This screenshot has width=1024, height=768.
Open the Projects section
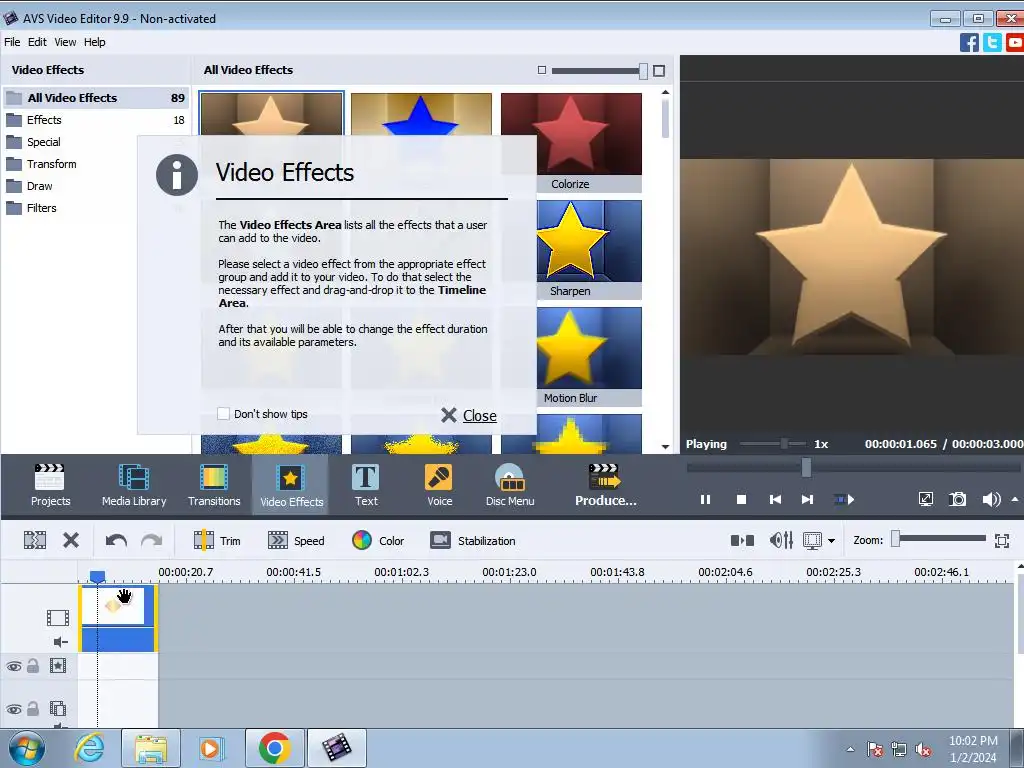click(50, 485)
